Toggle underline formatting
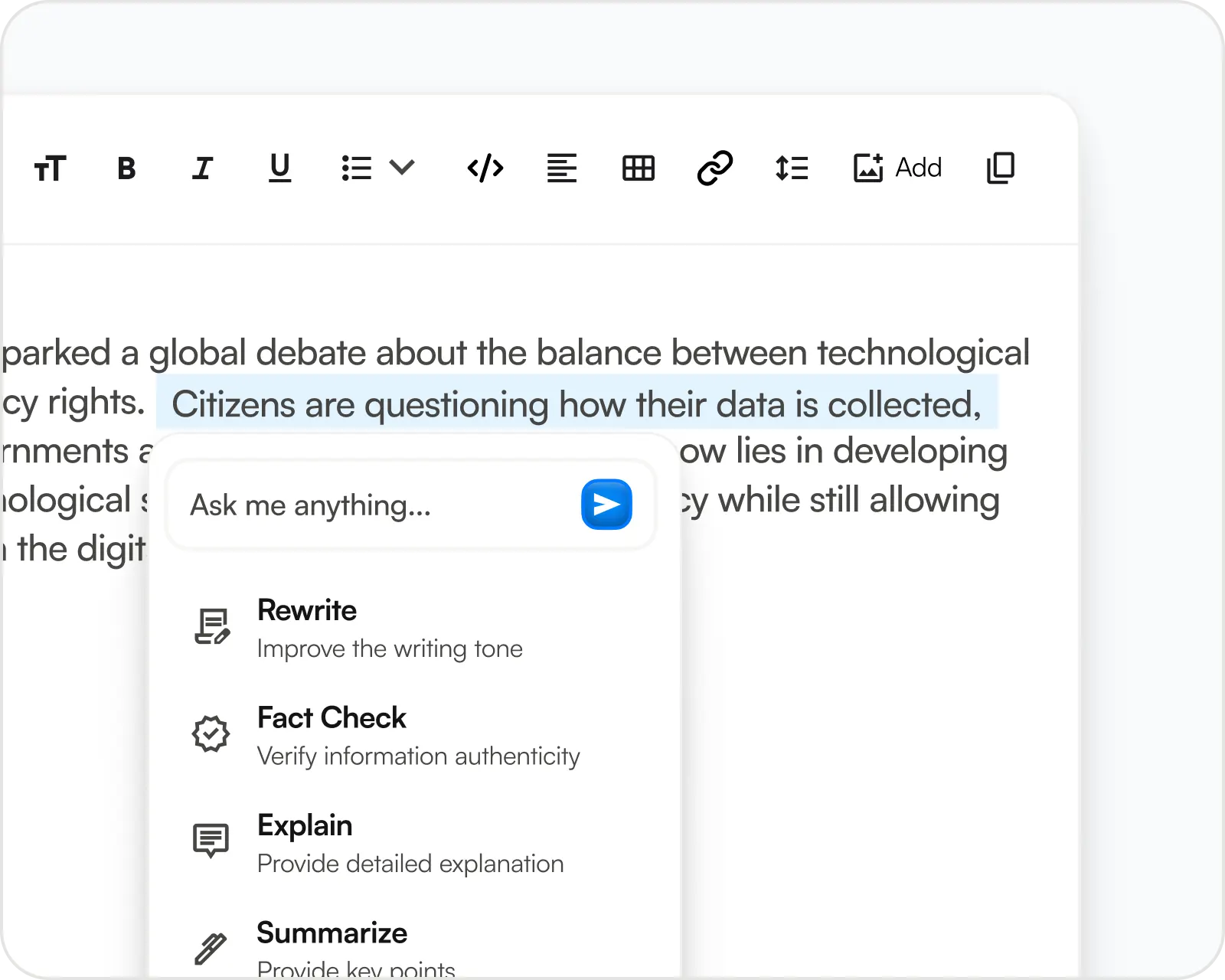Image resolution: width=1225 pixels, height=980 pixels. pos(279,168)
